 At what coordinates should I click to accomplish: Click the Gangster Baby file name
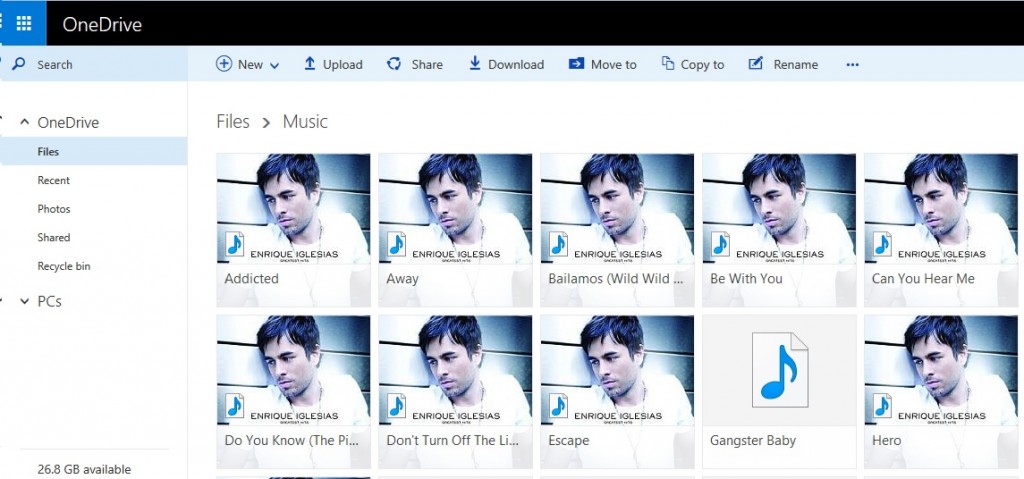(x=753, y=440)
